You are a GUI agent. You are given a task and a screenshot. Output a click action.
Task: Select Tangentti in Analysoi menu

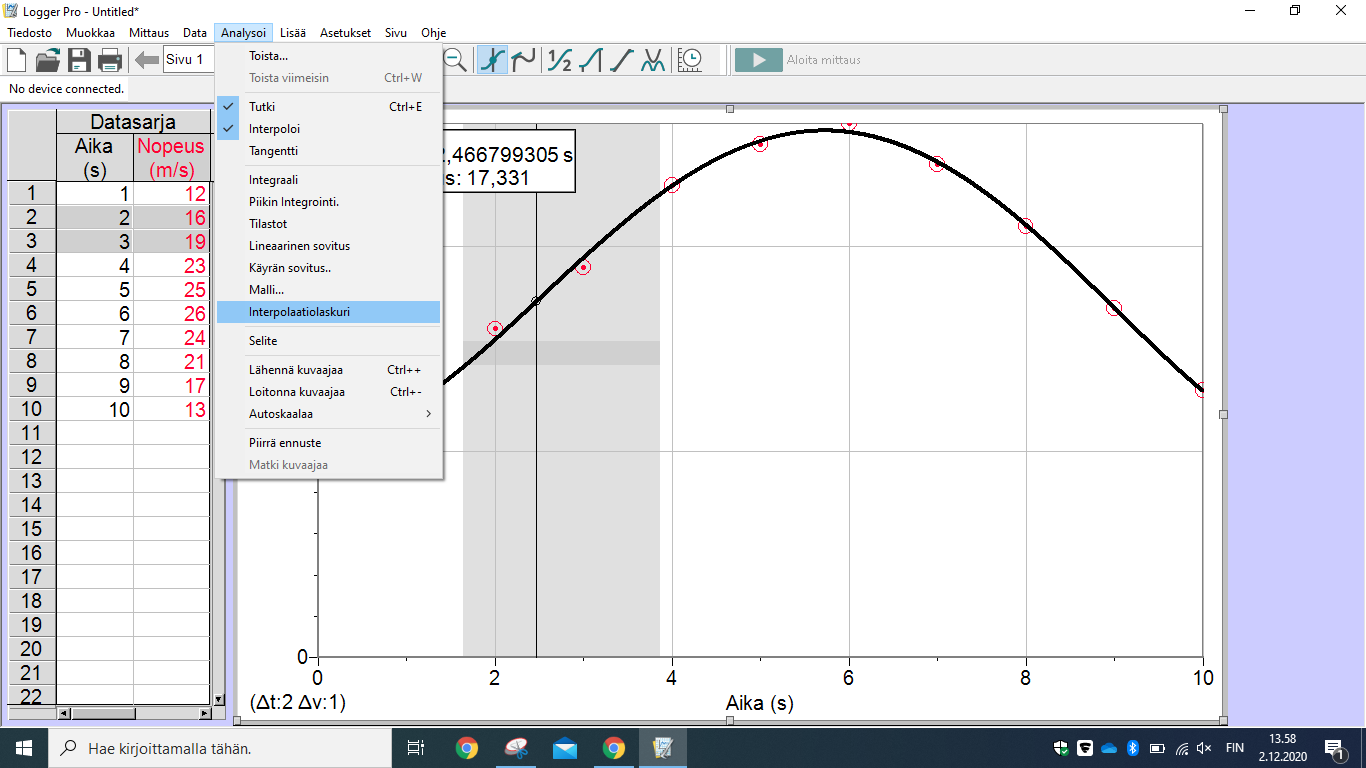328,151
